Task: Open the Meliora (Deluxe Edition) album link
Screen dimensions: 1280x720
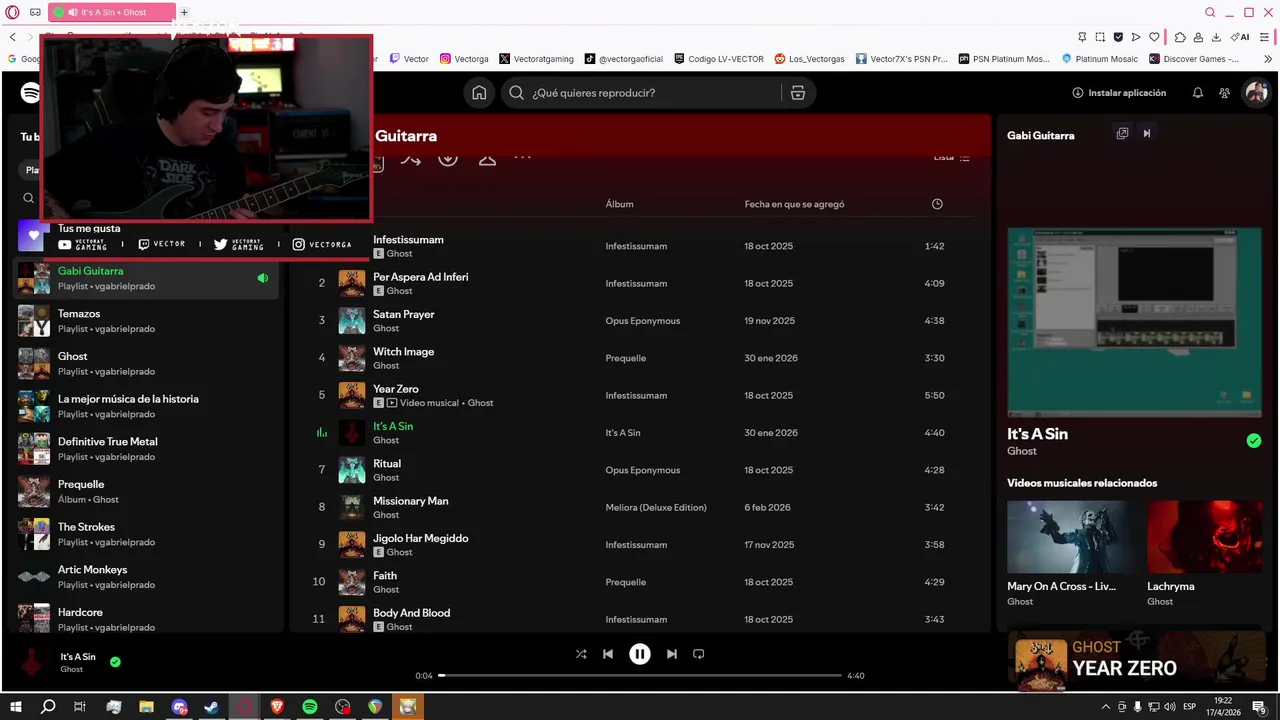Action: point(656,507)
